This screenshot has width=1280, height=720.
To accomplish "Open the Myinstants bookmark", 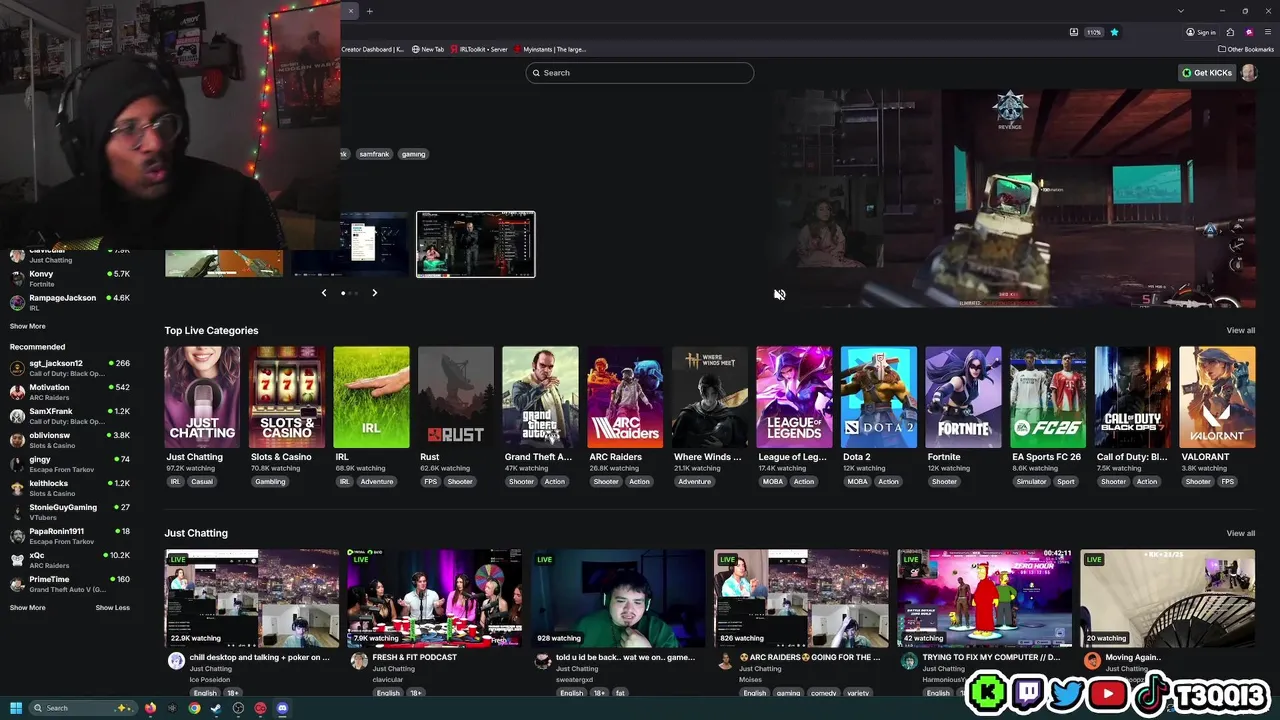I will point(550,49).
